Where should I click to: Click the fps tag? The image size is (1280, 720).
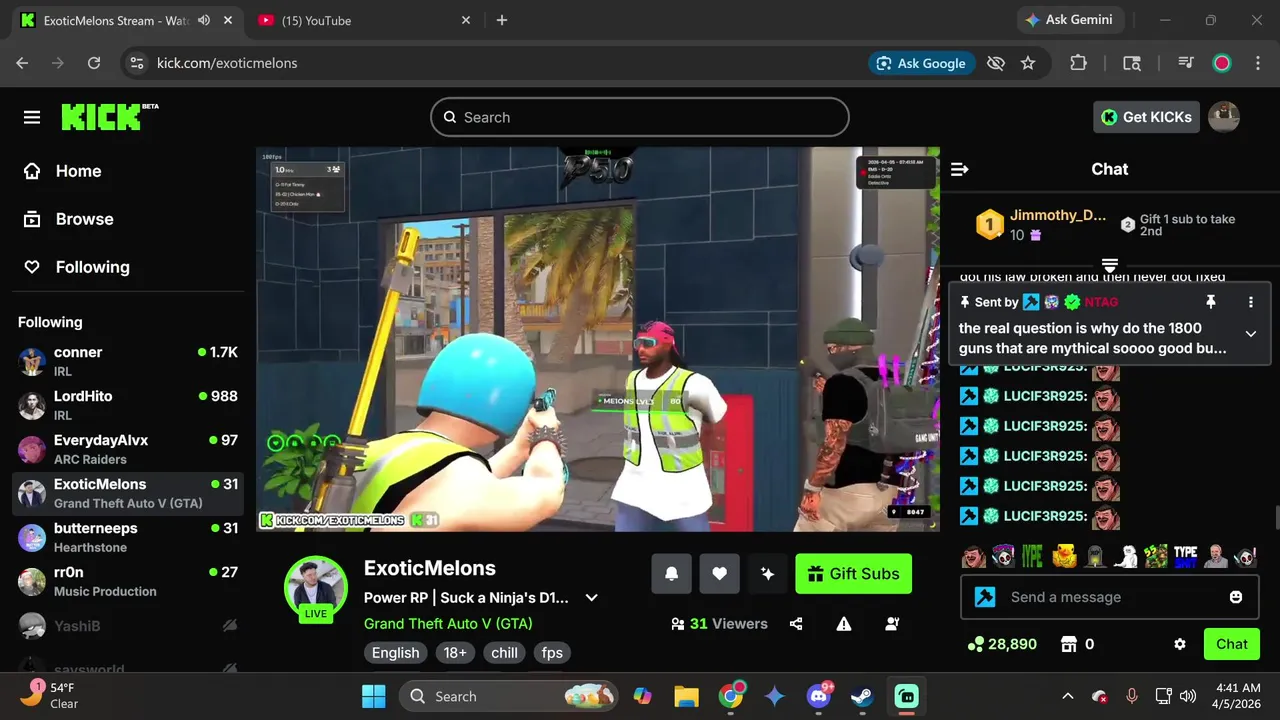(x=552, y=653)
